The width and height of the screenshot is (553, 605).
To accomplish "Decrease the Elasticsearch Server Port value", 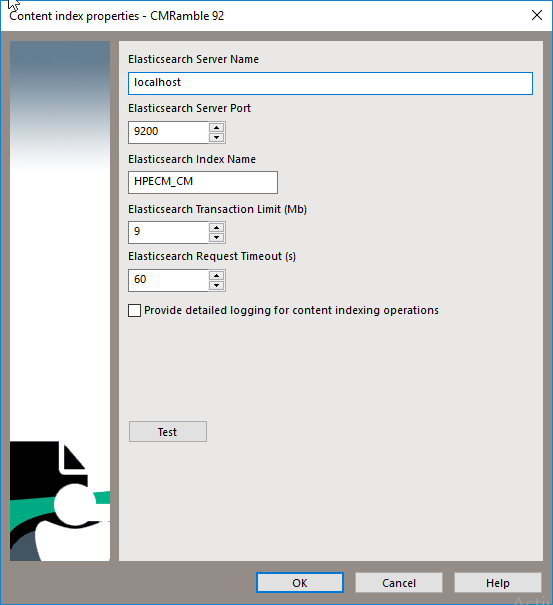I will (216, 137).
